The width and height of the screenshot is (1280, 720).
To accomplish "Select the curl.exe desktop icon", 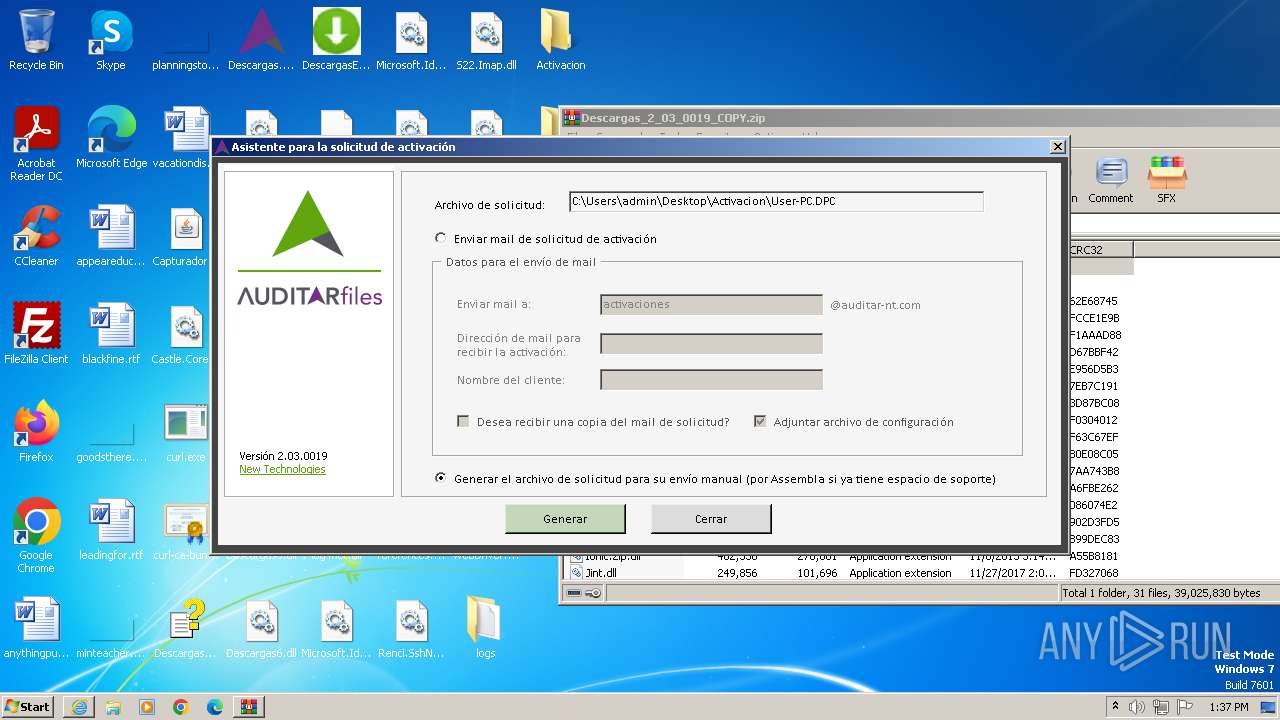I will point(186,432).
